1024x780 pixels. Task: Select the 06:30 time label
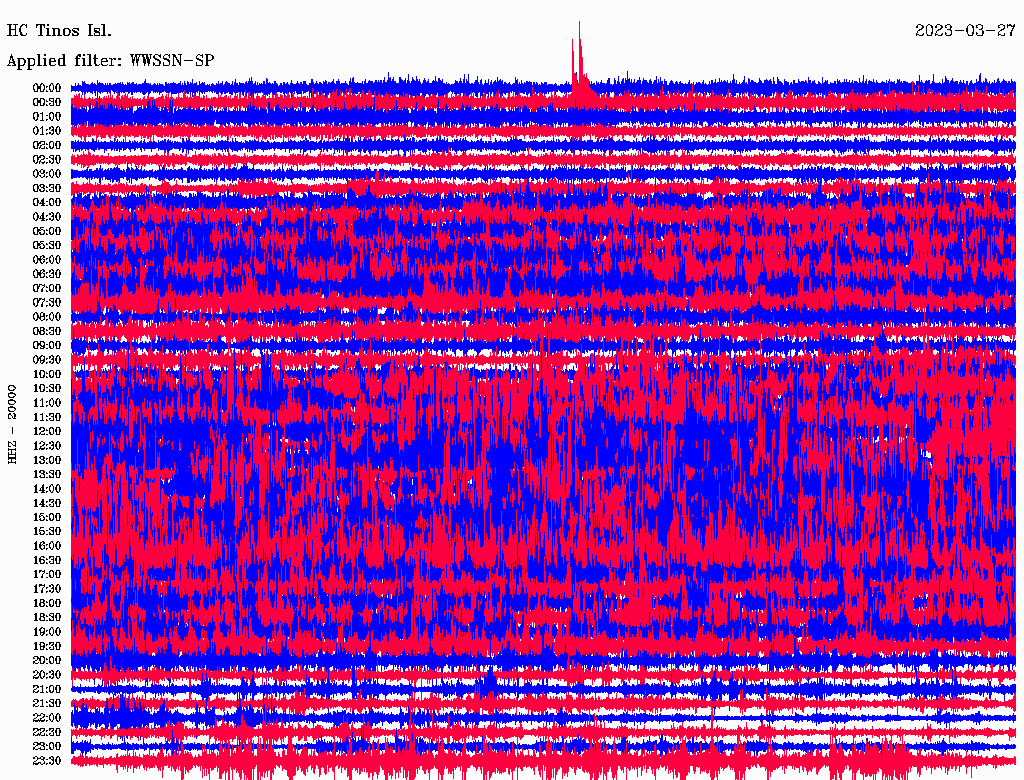(x=47, y=274)
